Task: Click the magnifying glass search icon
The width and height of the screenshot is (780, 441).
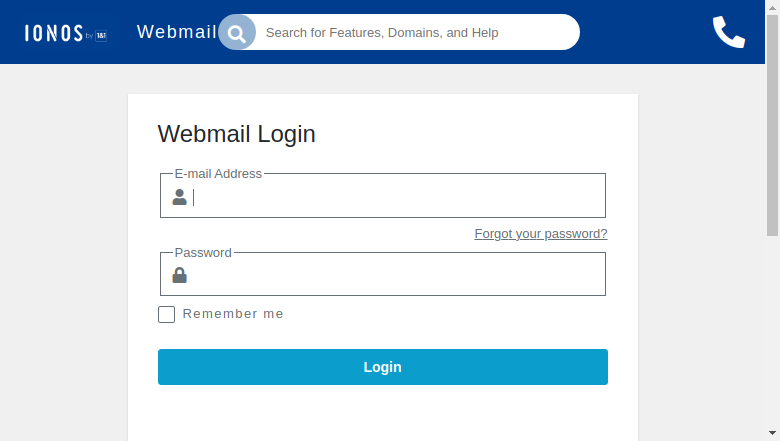Action: coord(237,32)
